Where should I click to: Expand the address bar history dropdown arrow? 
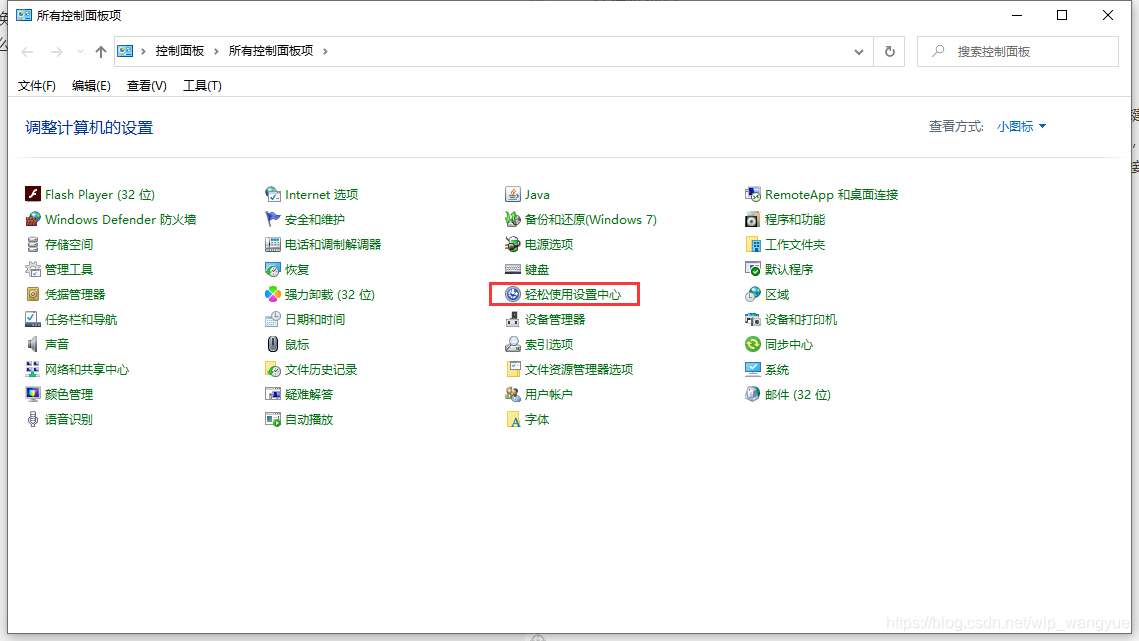(x=859, y=52)
